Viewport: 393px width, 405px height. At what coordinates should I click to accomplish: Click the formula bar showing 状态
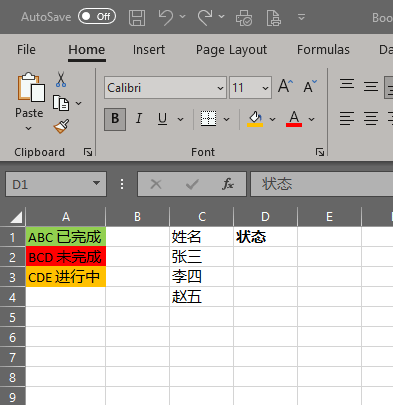(x=322, y=184)
